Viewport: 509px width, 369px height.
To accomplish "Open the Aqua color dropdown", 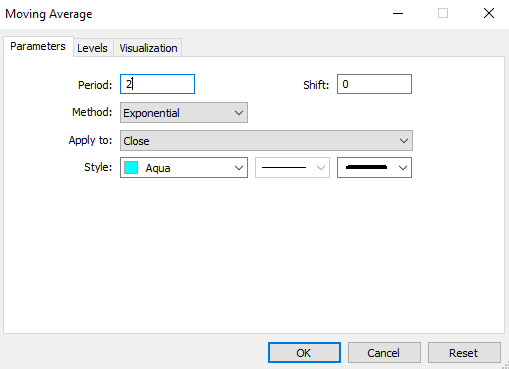I will (x=184, y=168).
